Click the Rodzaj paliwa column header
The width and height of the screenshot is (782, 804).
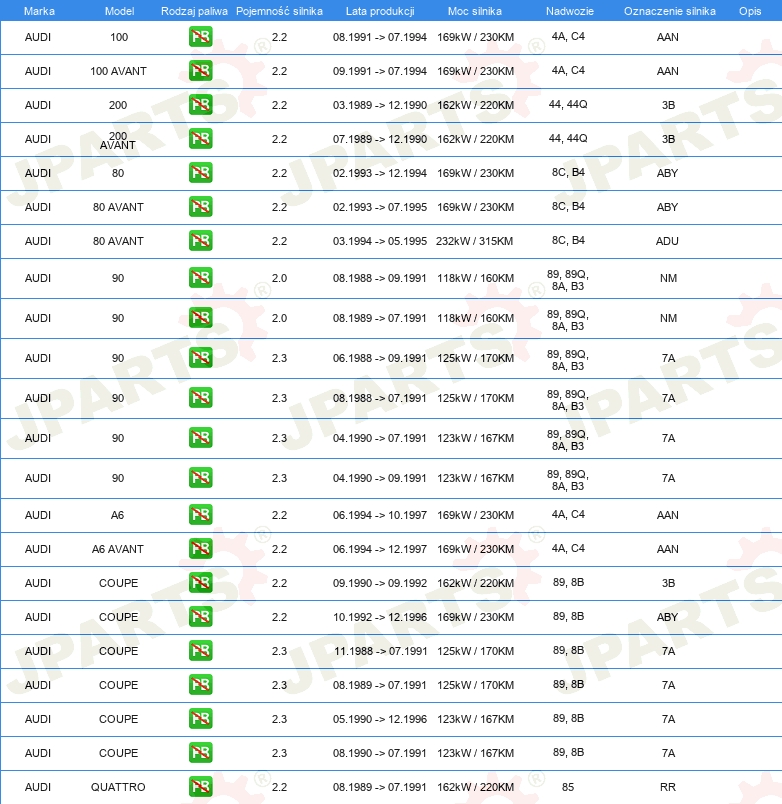click(x=194, y=10)
